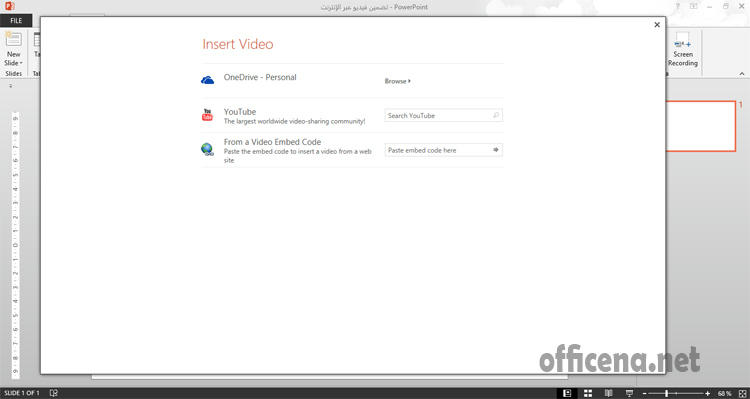Click the spell check icon in status bar
Screen dimensions: 750x399
click(54, 393)
